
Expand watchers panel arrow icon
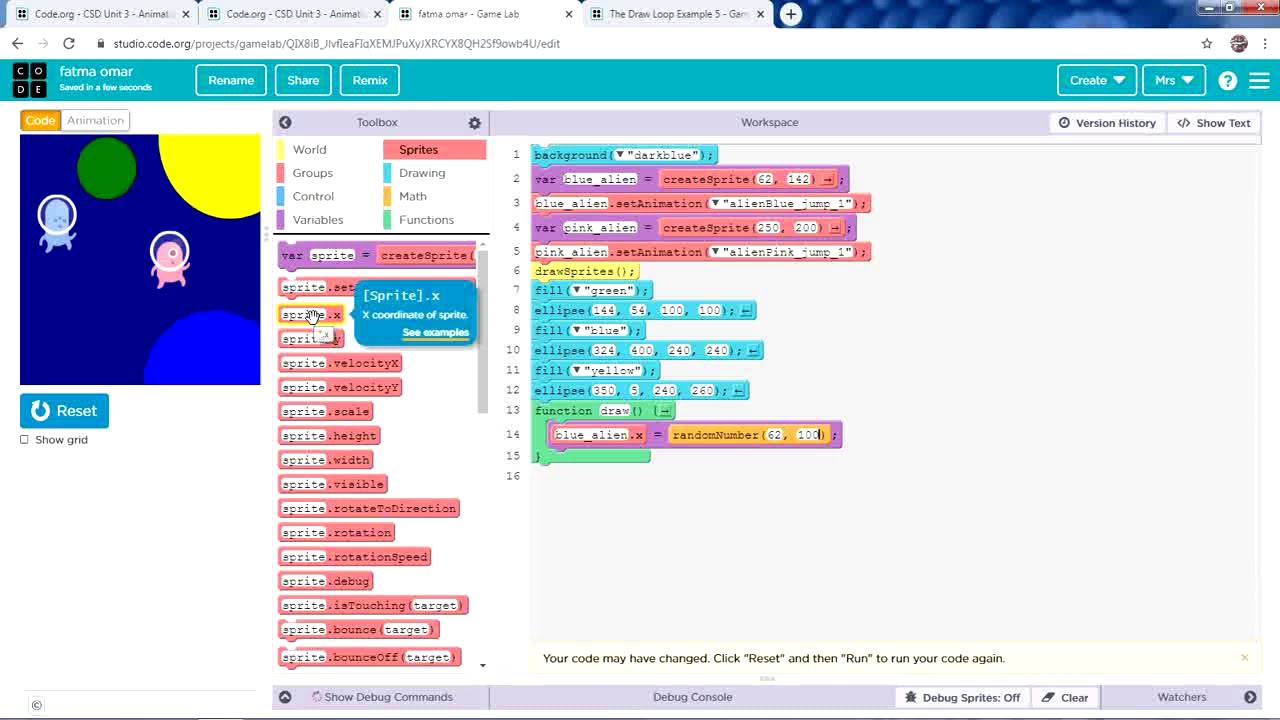[1250, 697]
